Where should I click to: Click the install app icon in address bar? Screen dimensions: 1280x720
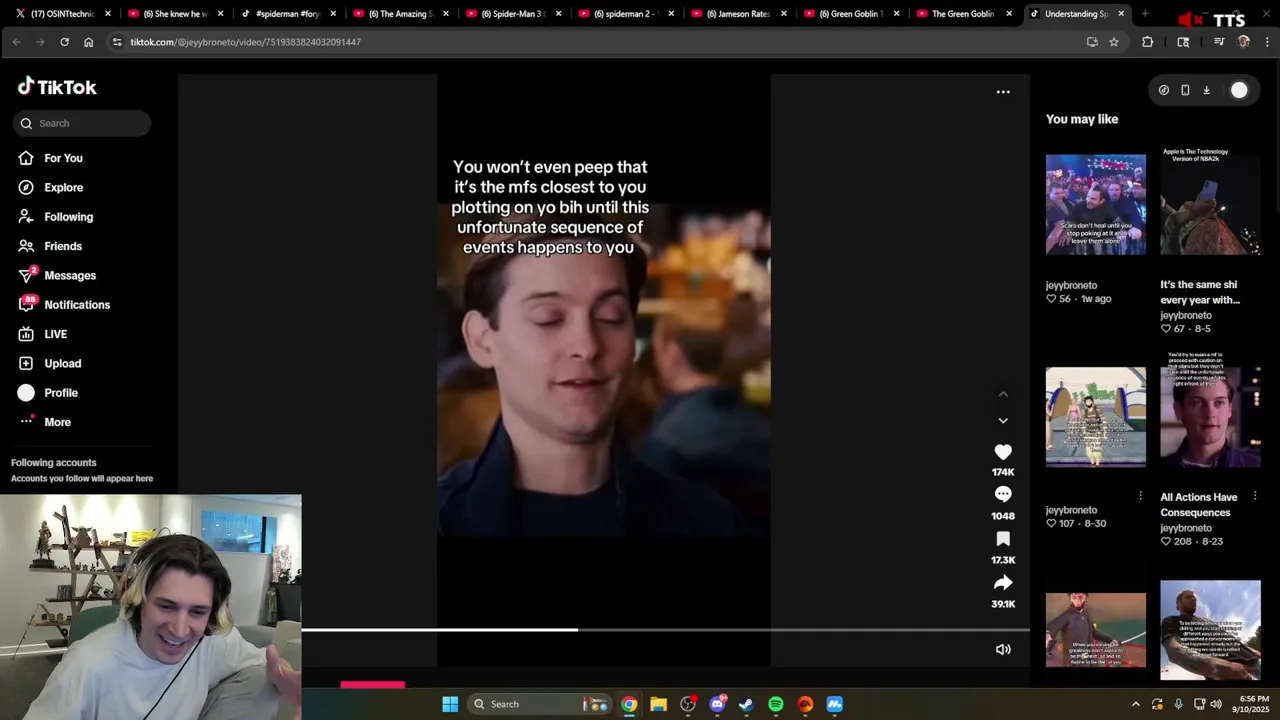(1092, 42)
